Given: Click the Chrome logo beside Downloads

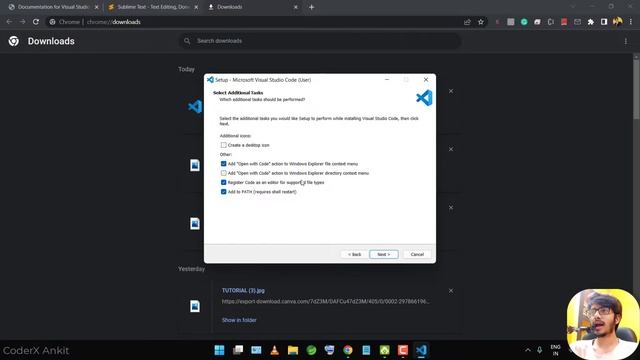Looking at the screenshot, I should point(13,41).
